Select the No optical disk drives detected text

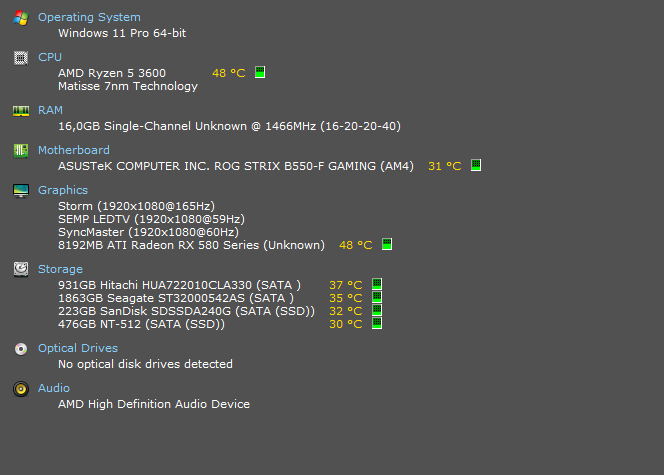point(145,364)
